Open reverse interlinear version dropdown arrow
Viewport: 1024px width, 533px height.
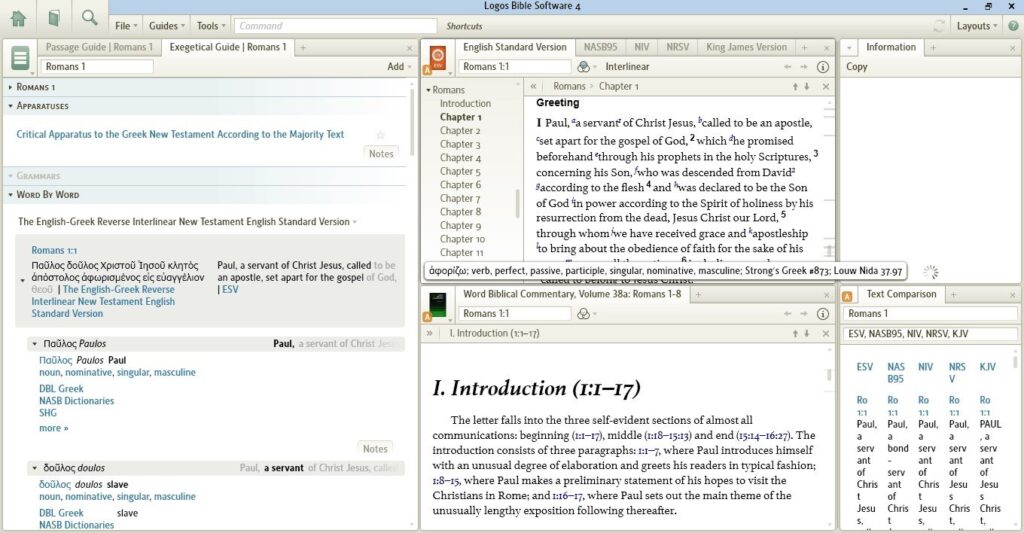point(355,222)
